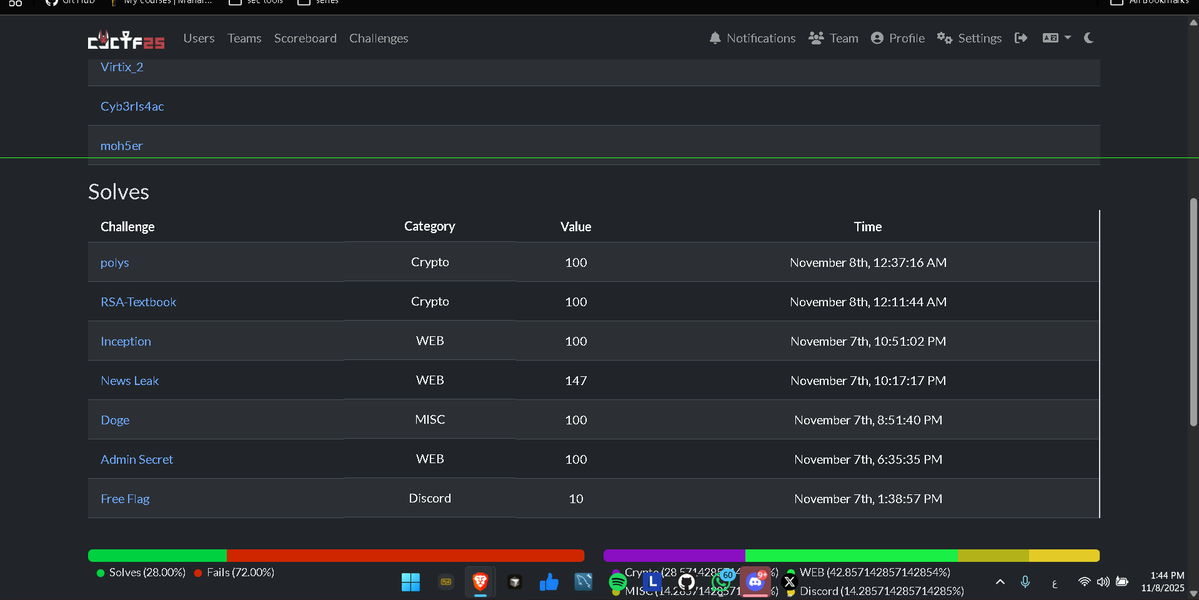Click the volume speaker tray icon

point(1103,582)
